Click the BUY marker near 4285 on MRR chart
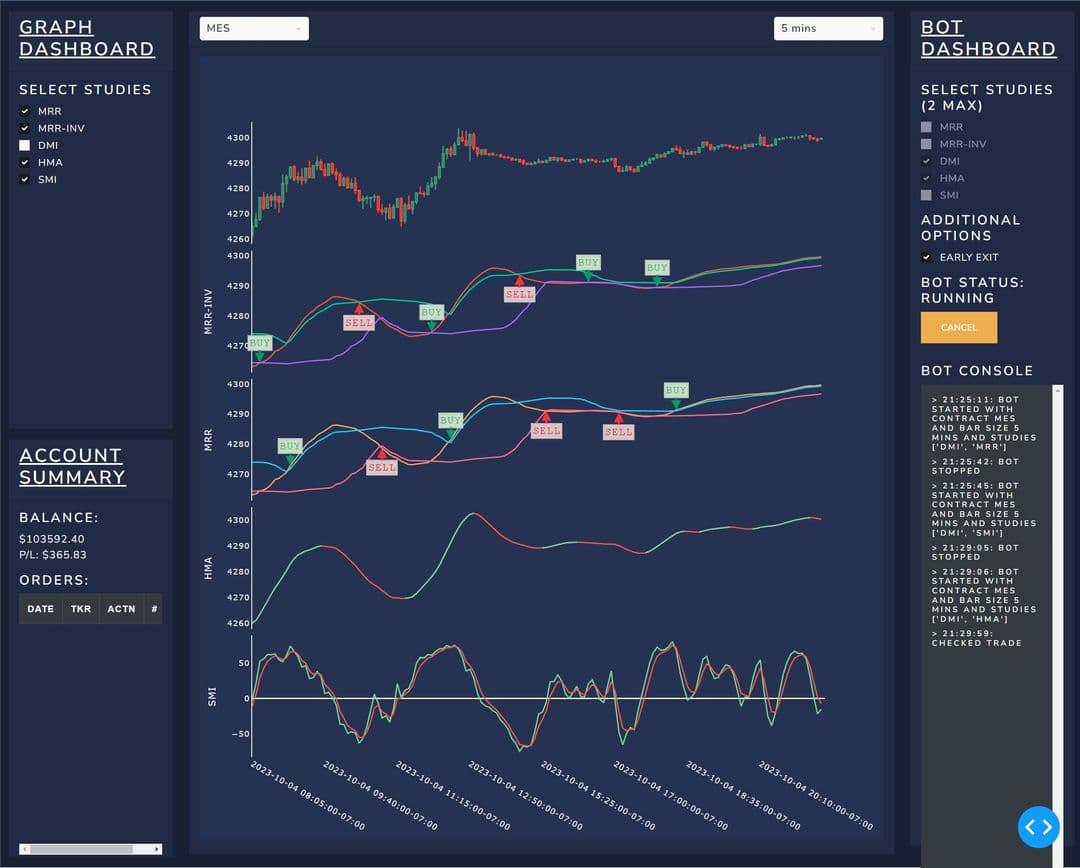 [x=289, y=446]
